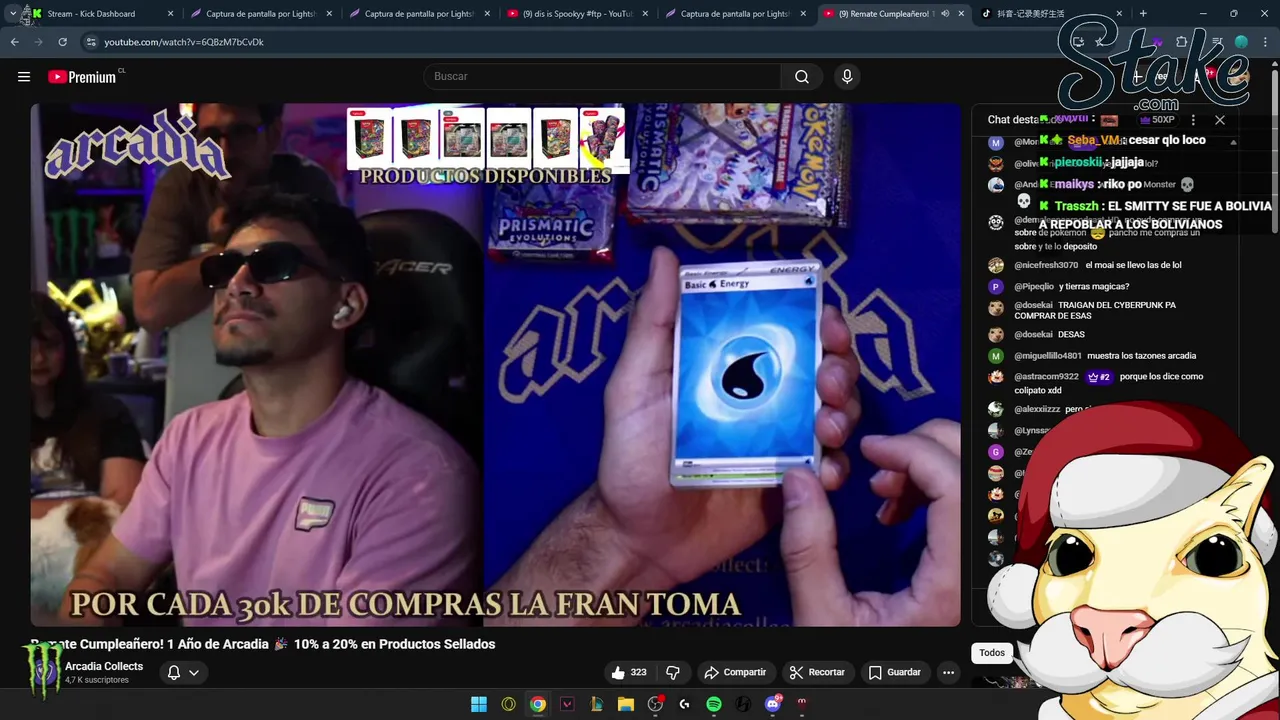Open notification bell subscription dropdown
The width and height of the screenshot is (1280, 720).
183,672
